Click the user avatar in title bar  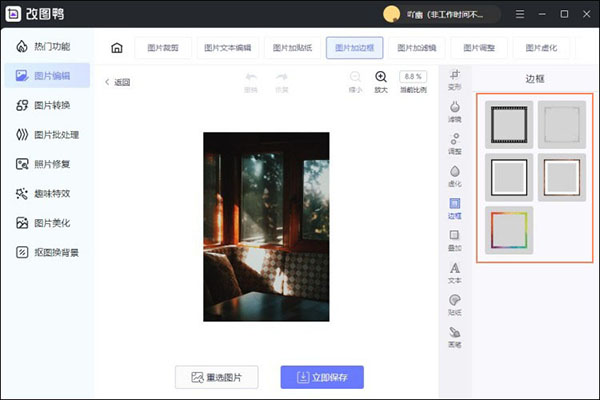pos(392,14)
